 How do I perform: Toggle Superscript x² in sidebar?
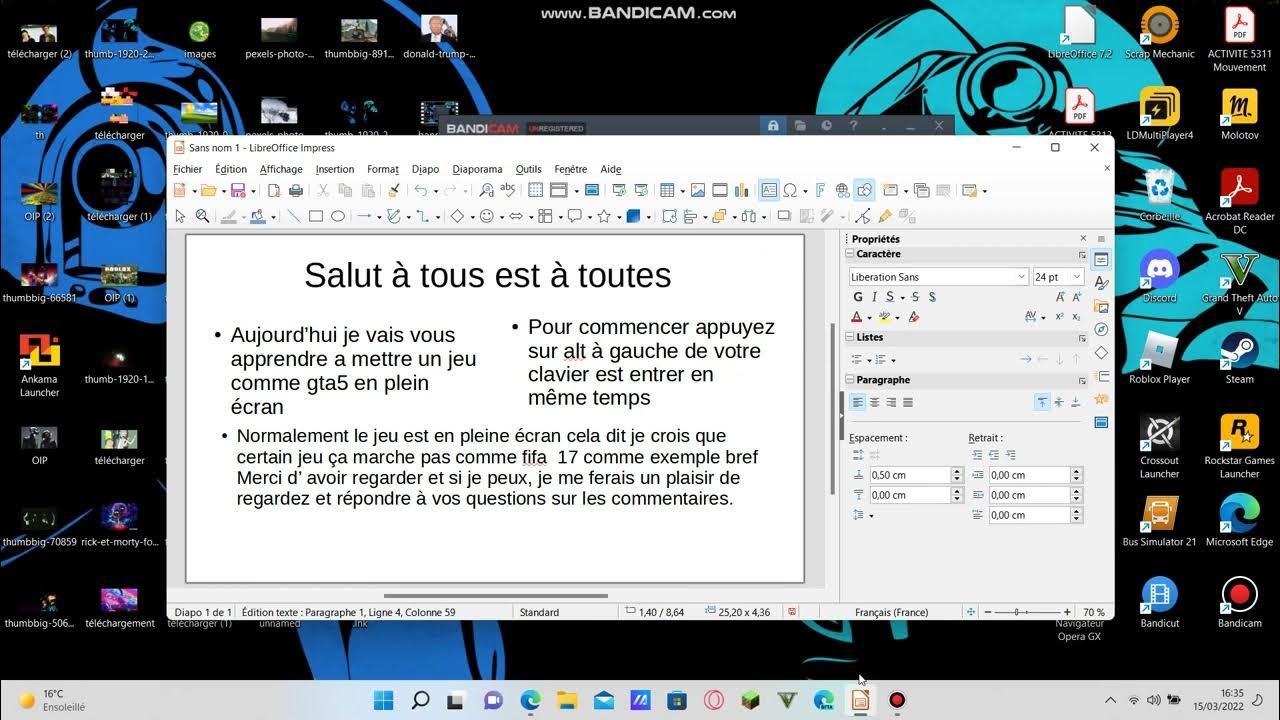[1059, 317]
